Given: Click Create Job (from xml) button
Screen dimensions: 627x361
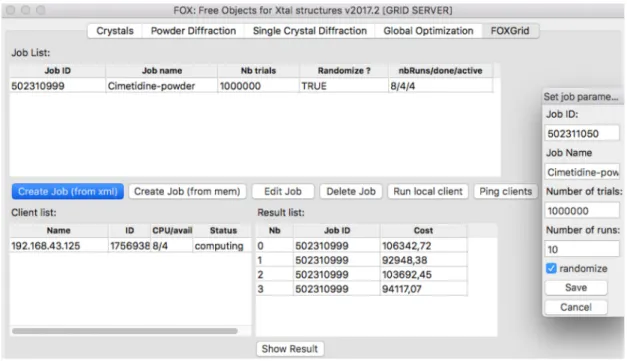Looking at the screenshot, I should click(x=68, y=191).
